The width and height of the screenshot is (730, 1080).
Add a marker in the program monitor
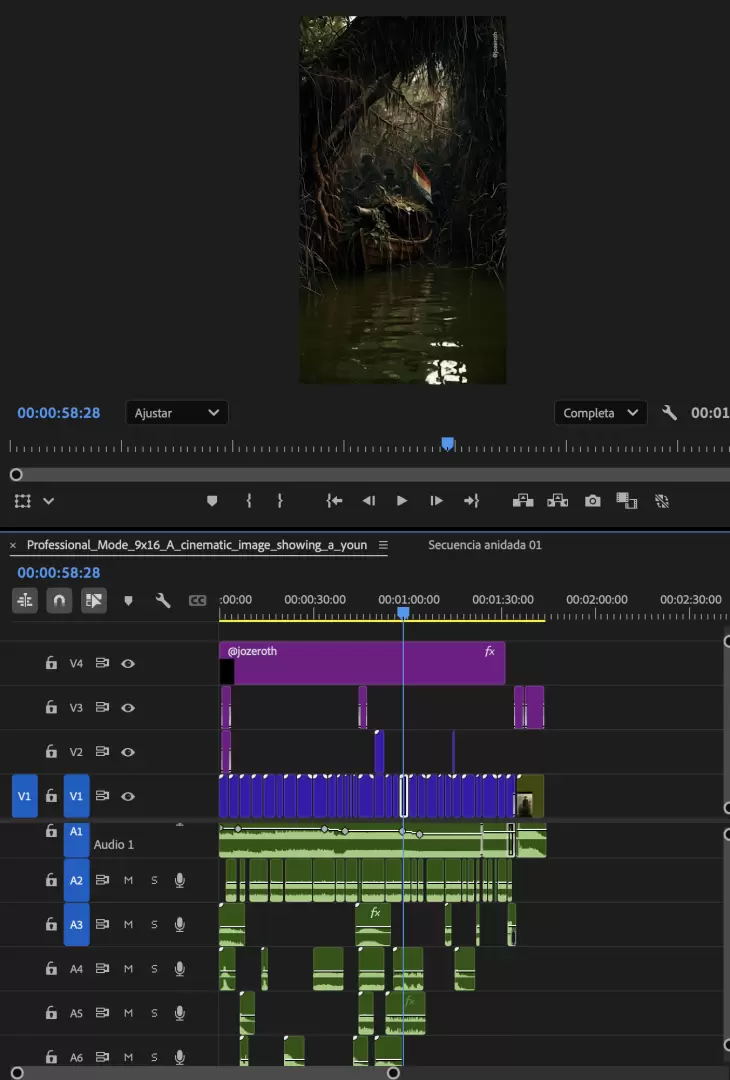(212, 501)
